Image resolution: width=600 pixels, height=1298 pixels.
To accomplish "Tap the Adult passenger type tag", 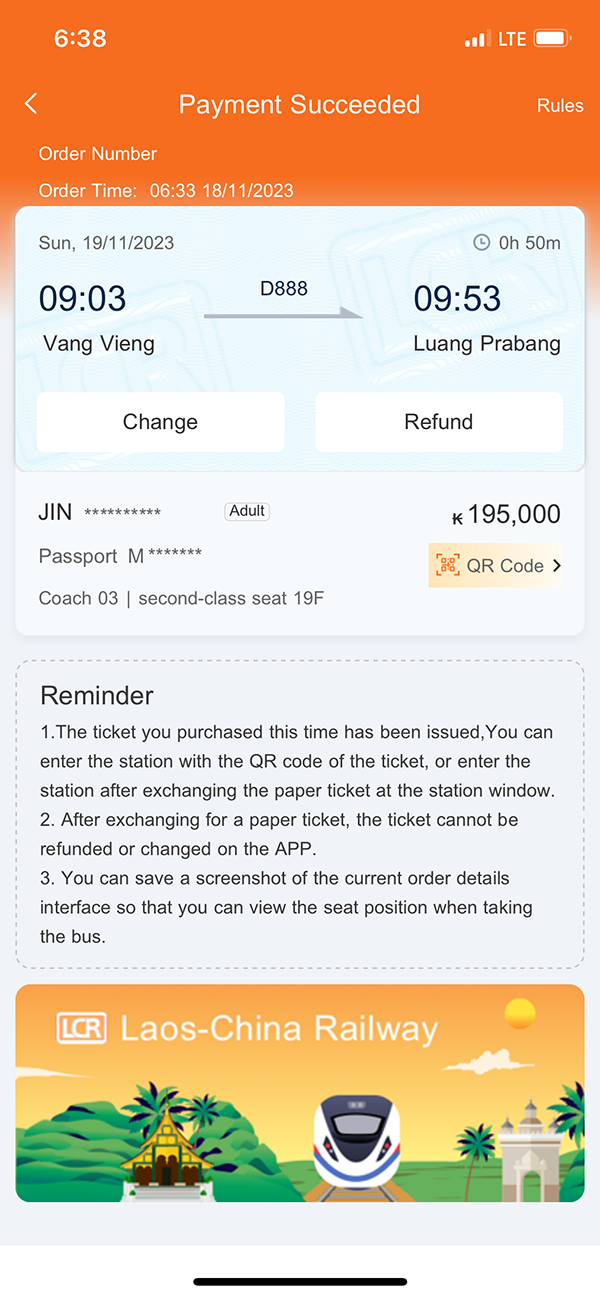I will (247, 511).
